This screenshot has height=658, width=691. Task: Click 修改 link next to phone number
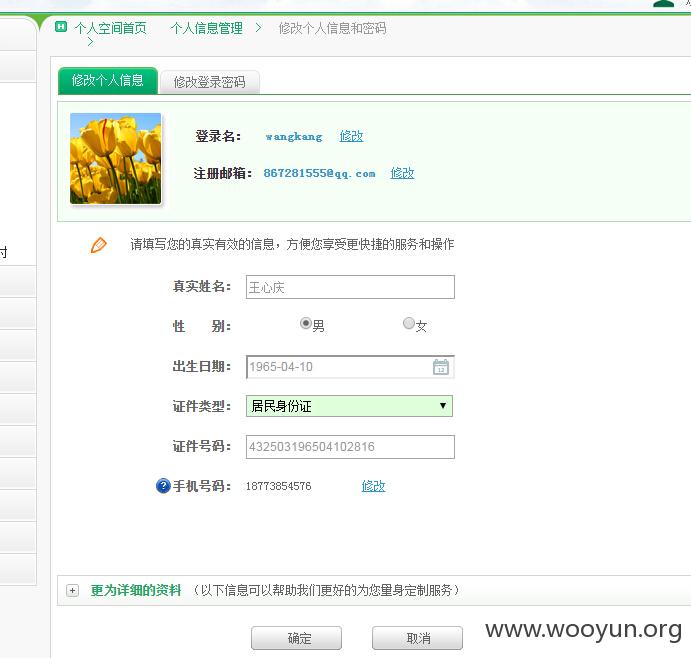click(373, 486)
